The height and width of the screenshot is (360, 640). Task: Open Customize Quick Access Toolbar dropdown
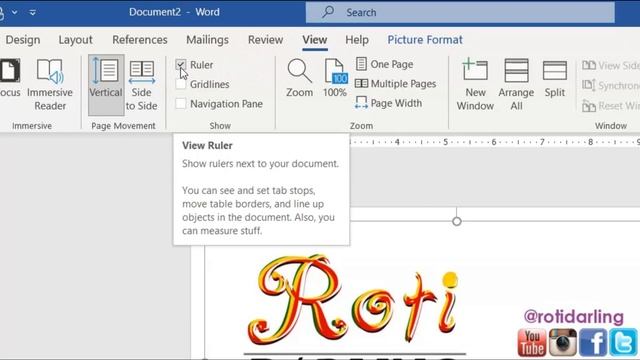[33, 12]
